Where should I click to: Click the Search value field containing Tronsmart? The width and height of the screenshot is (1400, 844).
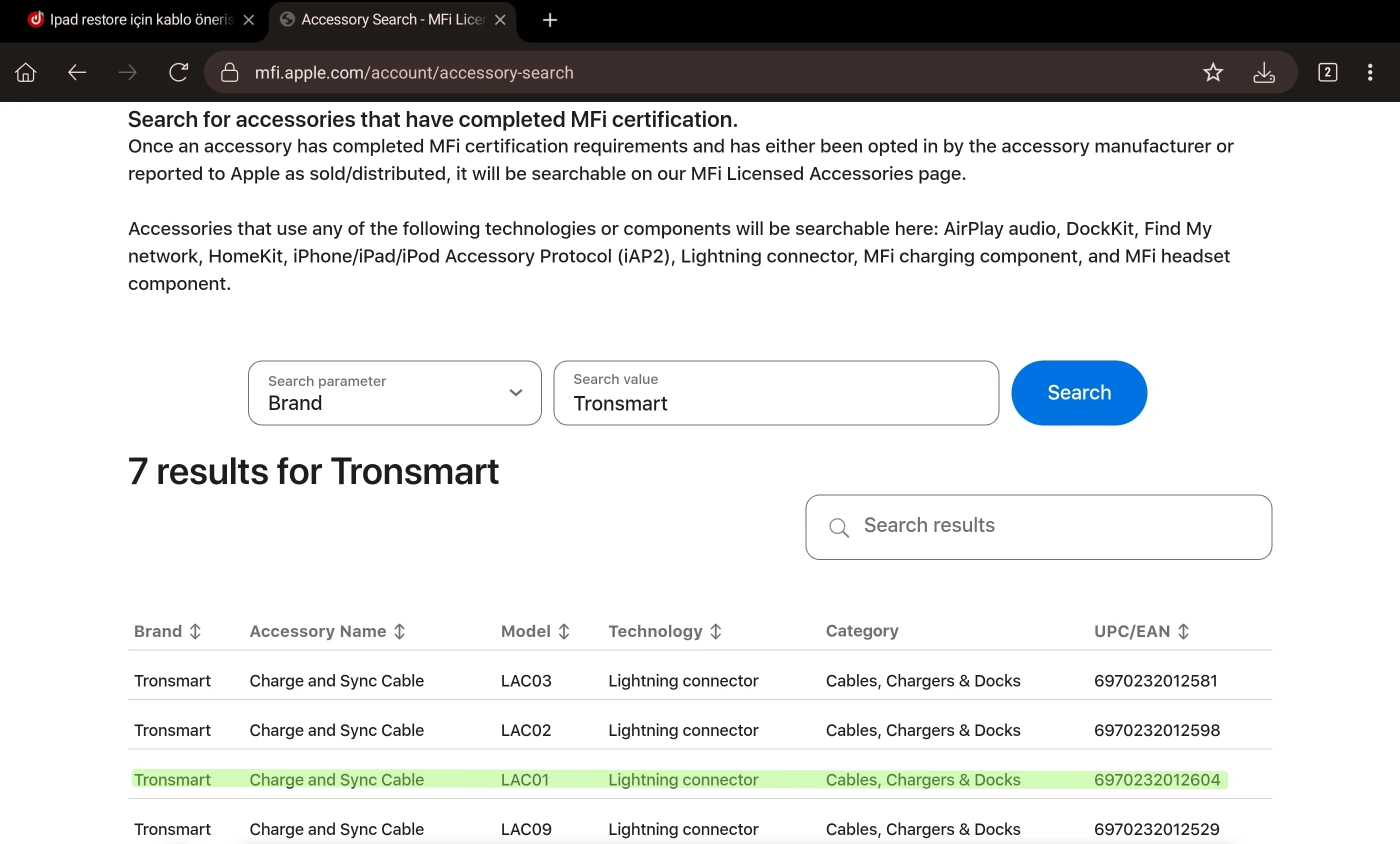(x=775, y=392)
